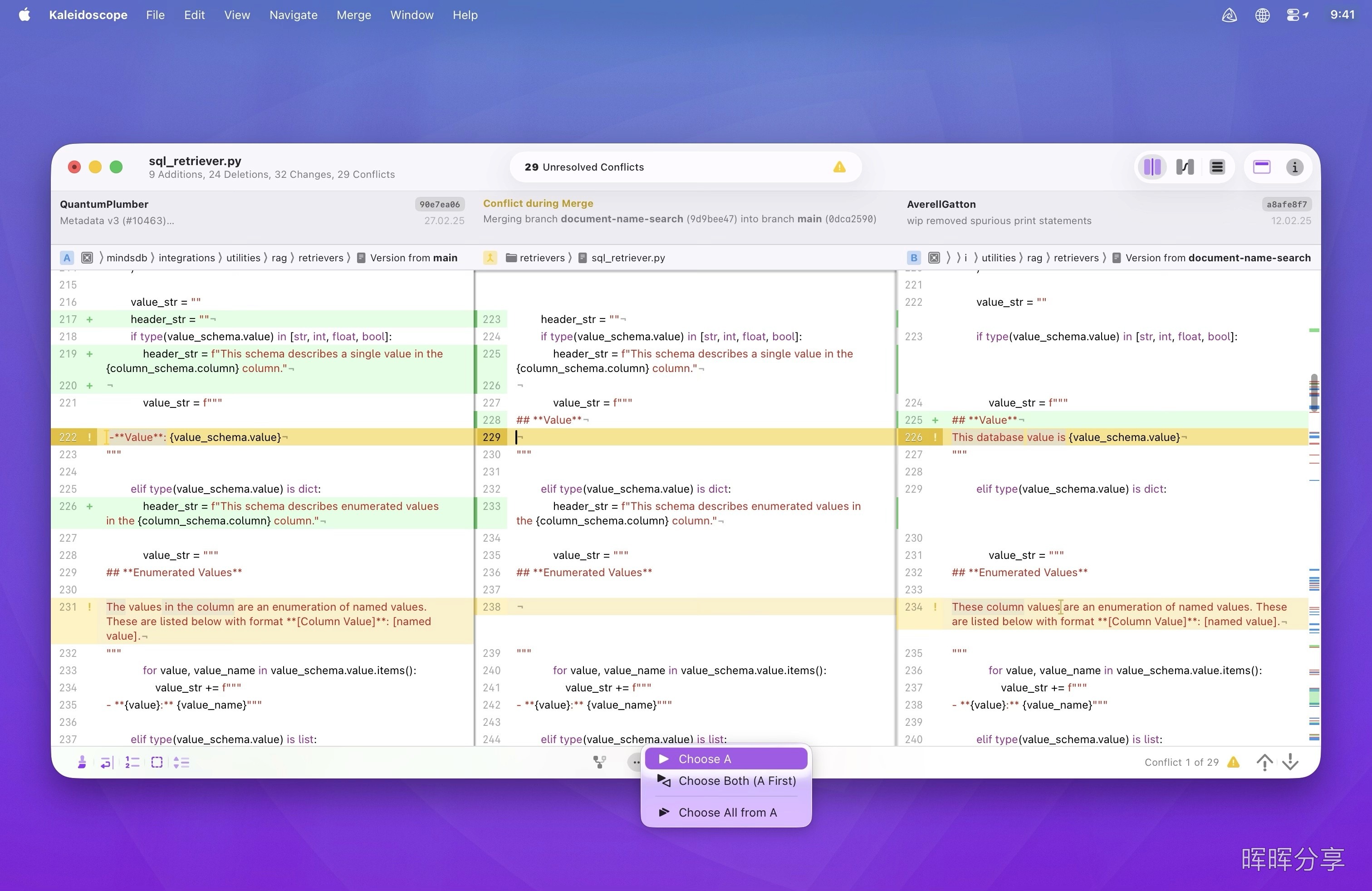The width and height of the screenshot is (1372, 891).
Task: Click the B side badge in path bar
Action: [x=914, y=258]
